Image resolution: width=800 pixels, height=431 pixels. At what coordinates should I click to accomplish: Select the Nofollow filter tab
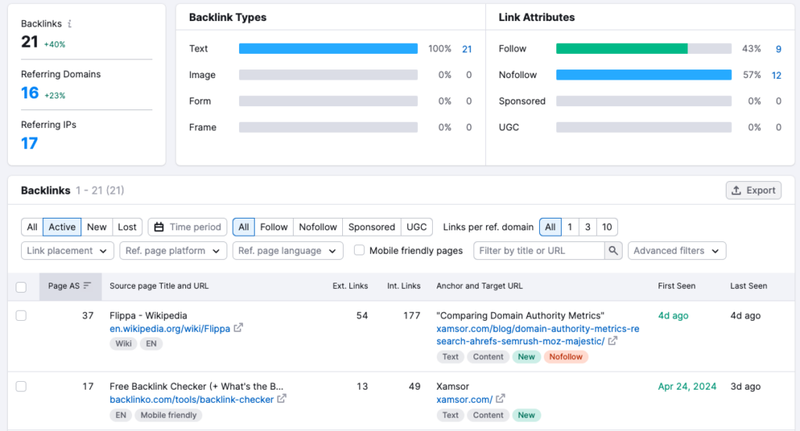click(318, 227)
